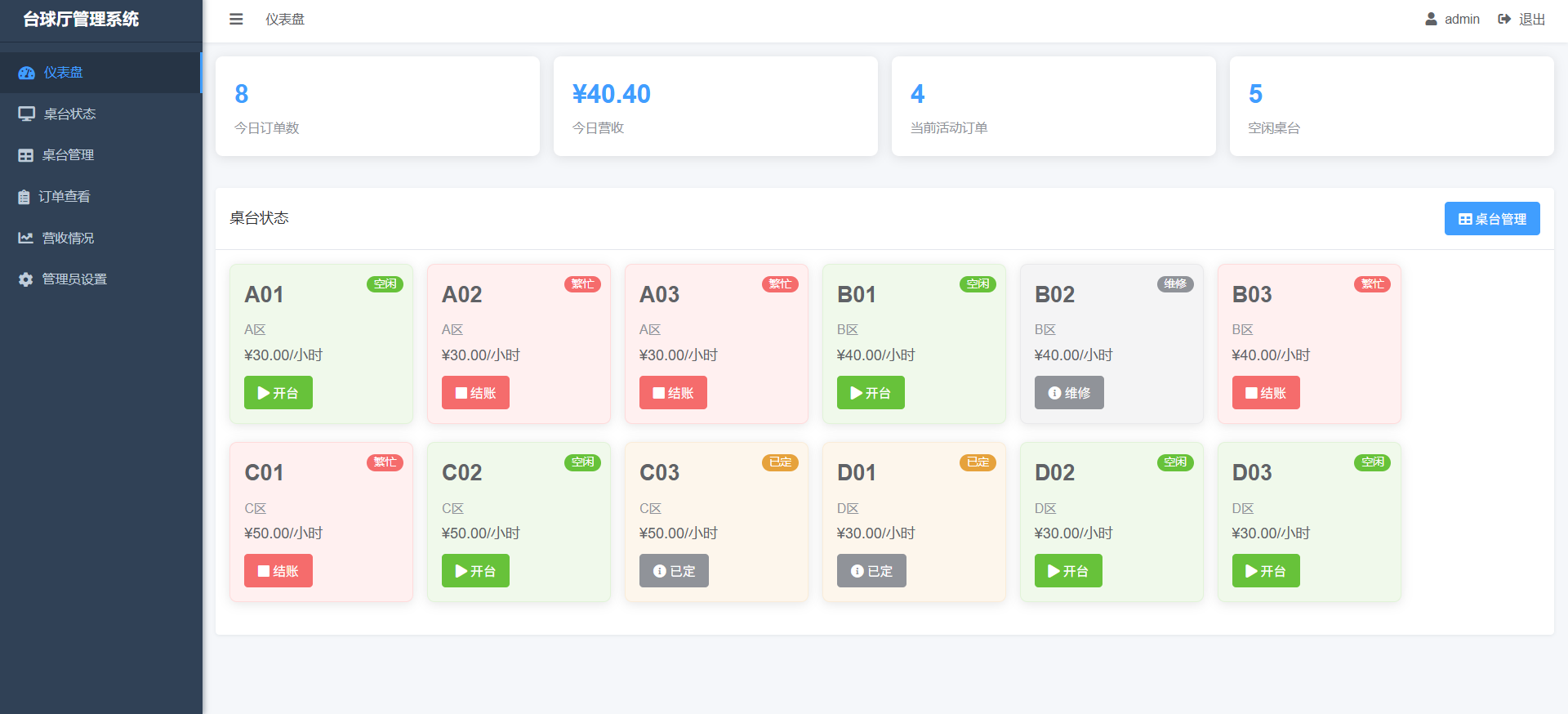Image resolution: width=1568 pixels, height=714 pixels.
Task: Click the gear icon for 管理员设置
Action: [26, 279]
